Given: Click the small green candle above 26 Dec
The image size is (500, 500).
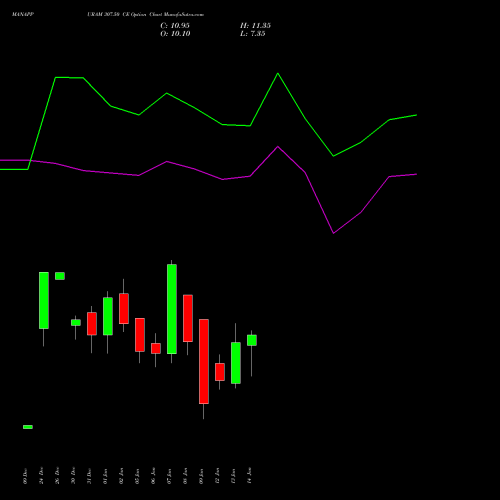Looking at the screenshot, I should pos(60,276).
